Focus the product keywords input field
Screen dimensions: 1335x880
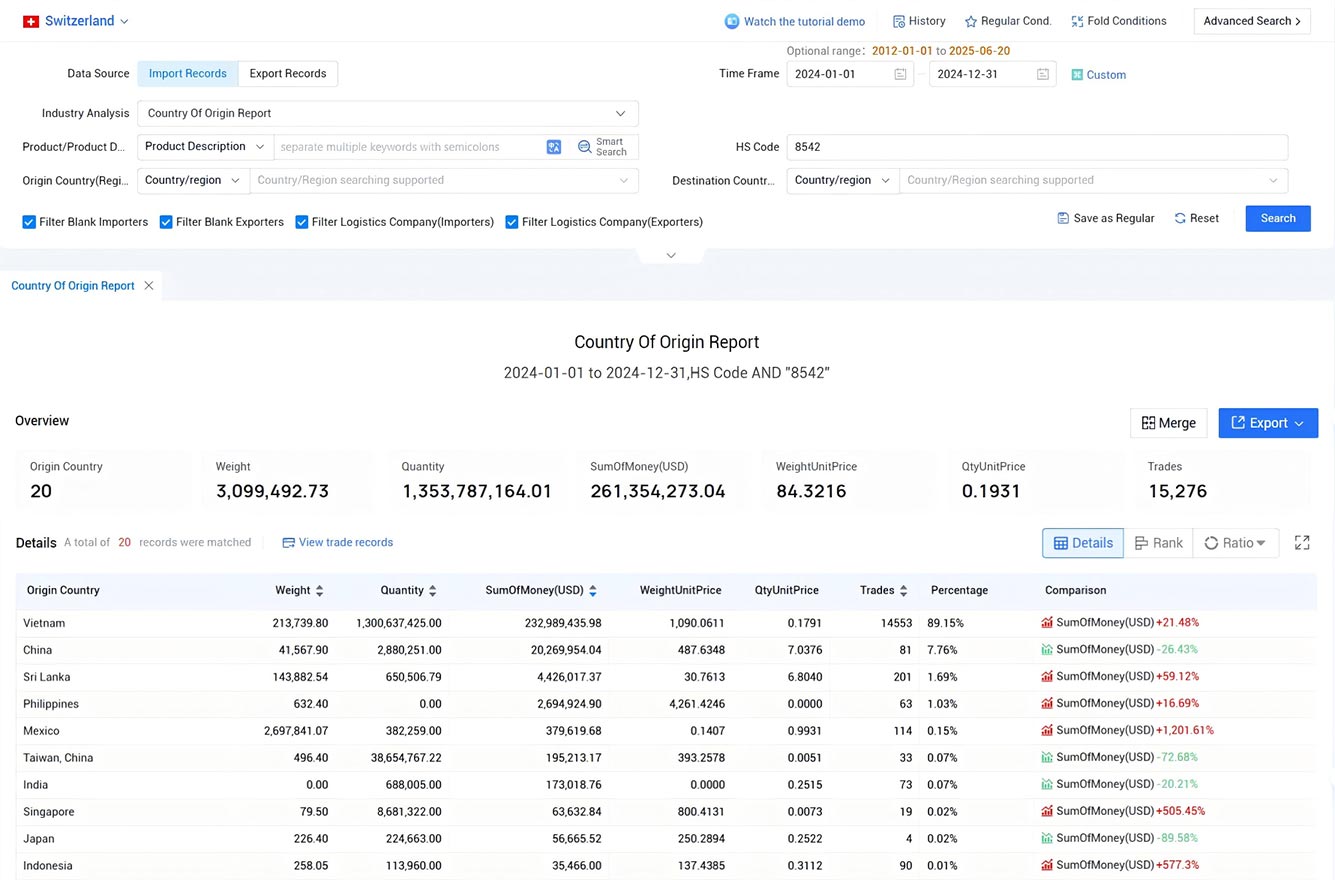click(410, 147)
